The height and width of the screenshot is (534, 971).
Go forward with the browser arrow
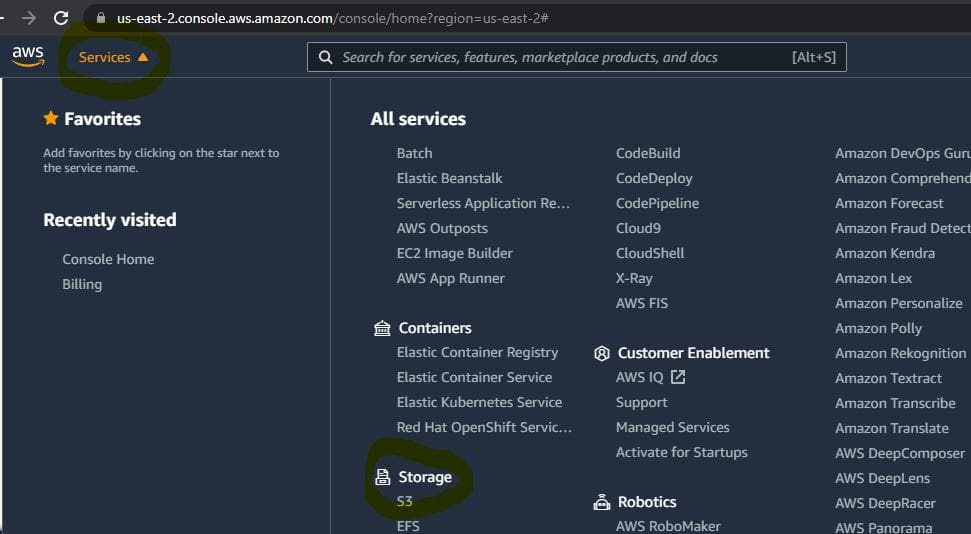pyautogui.click(x=29, y=18)
